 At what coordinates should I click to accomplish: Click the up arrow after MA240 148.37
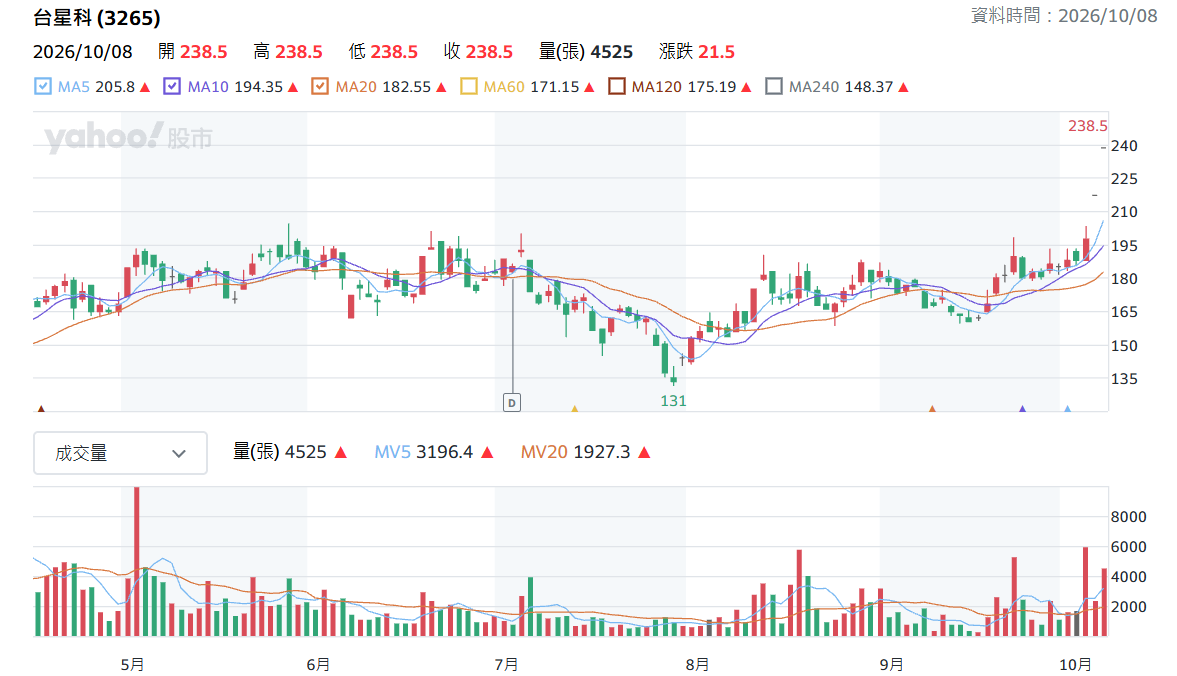903,88
